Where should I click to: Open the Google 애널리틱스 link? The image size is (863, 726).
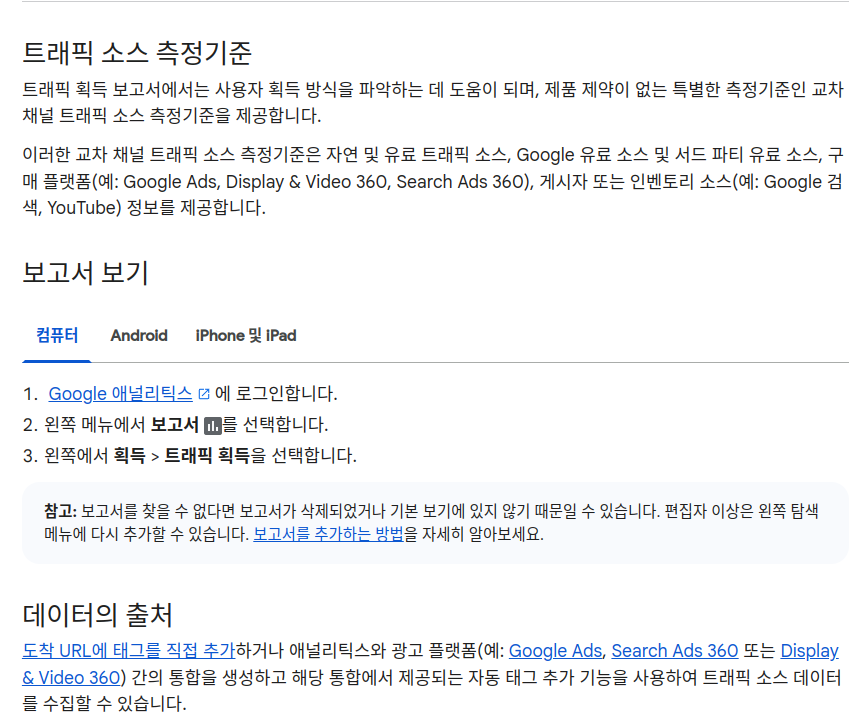(120, 394)
